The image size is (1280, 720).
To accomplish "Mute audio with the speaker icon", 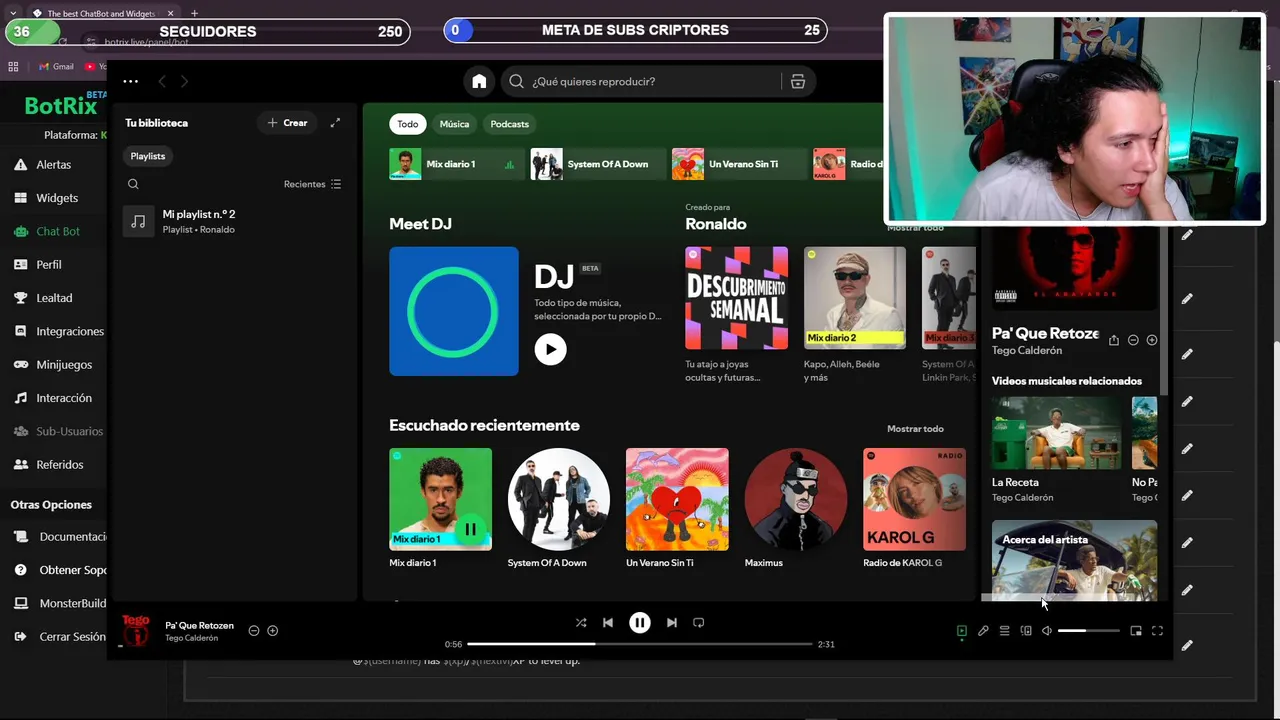I will (x=1046, y=631).
